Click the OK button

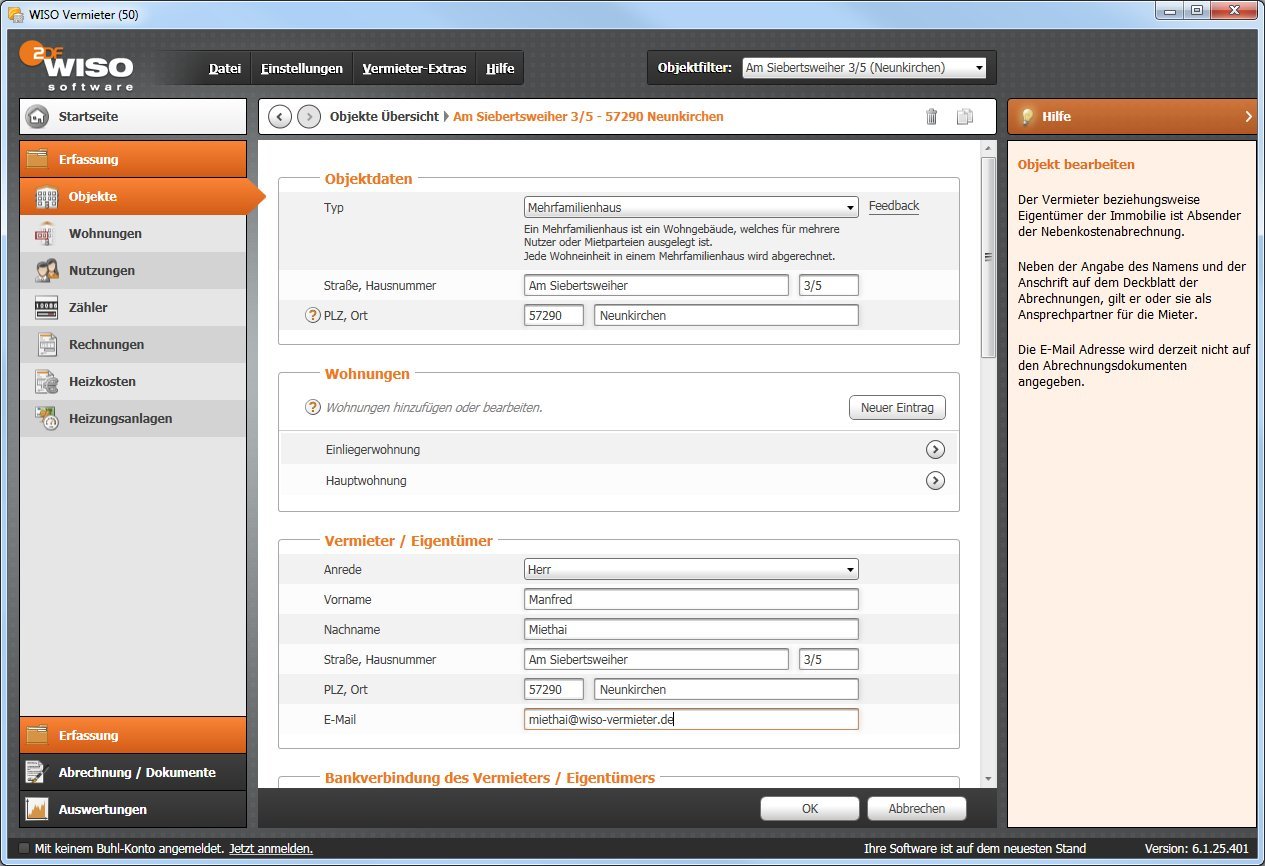pos(810,809)
